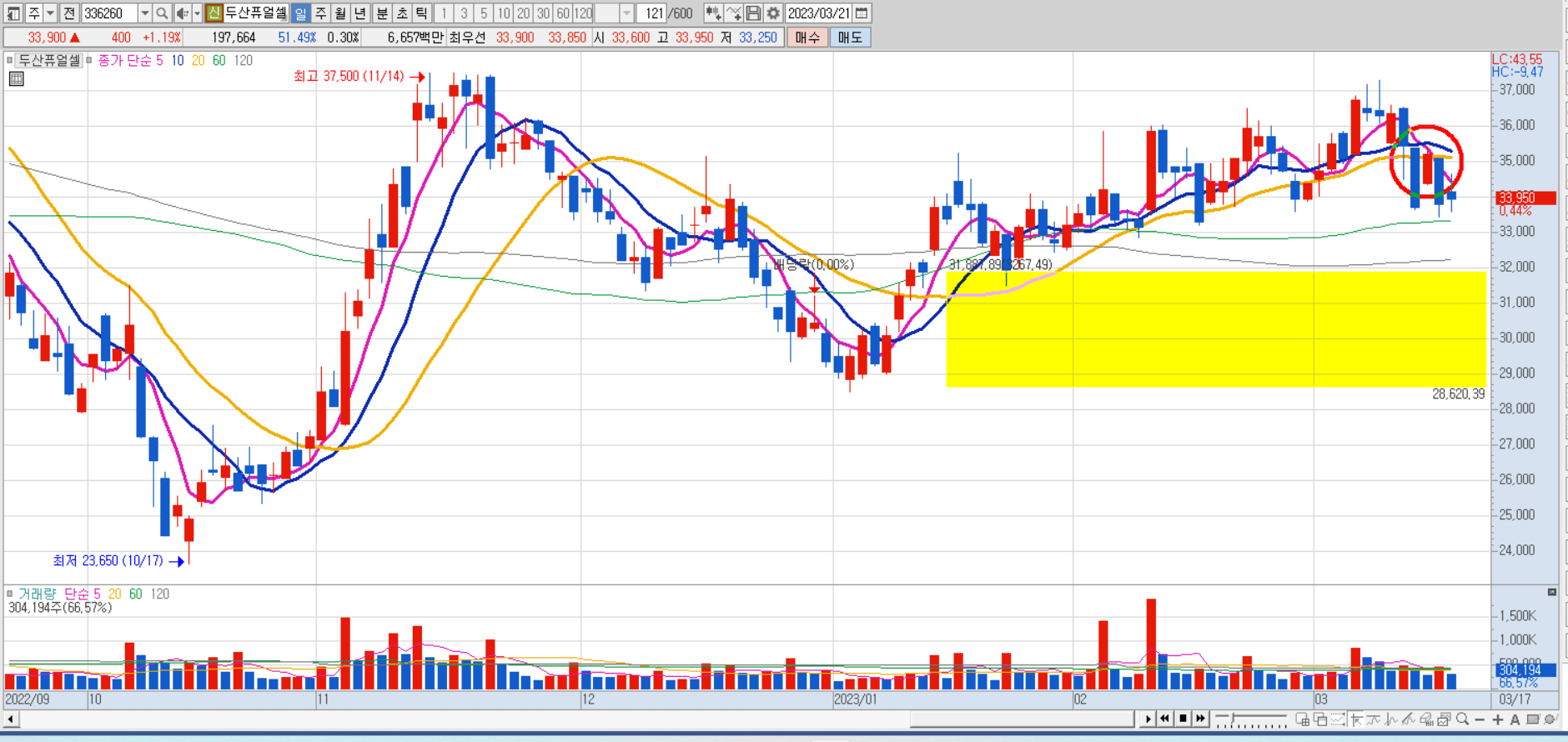1568x742 pixels.
Task: Switch to the 초 second chart
Action: 402,13
